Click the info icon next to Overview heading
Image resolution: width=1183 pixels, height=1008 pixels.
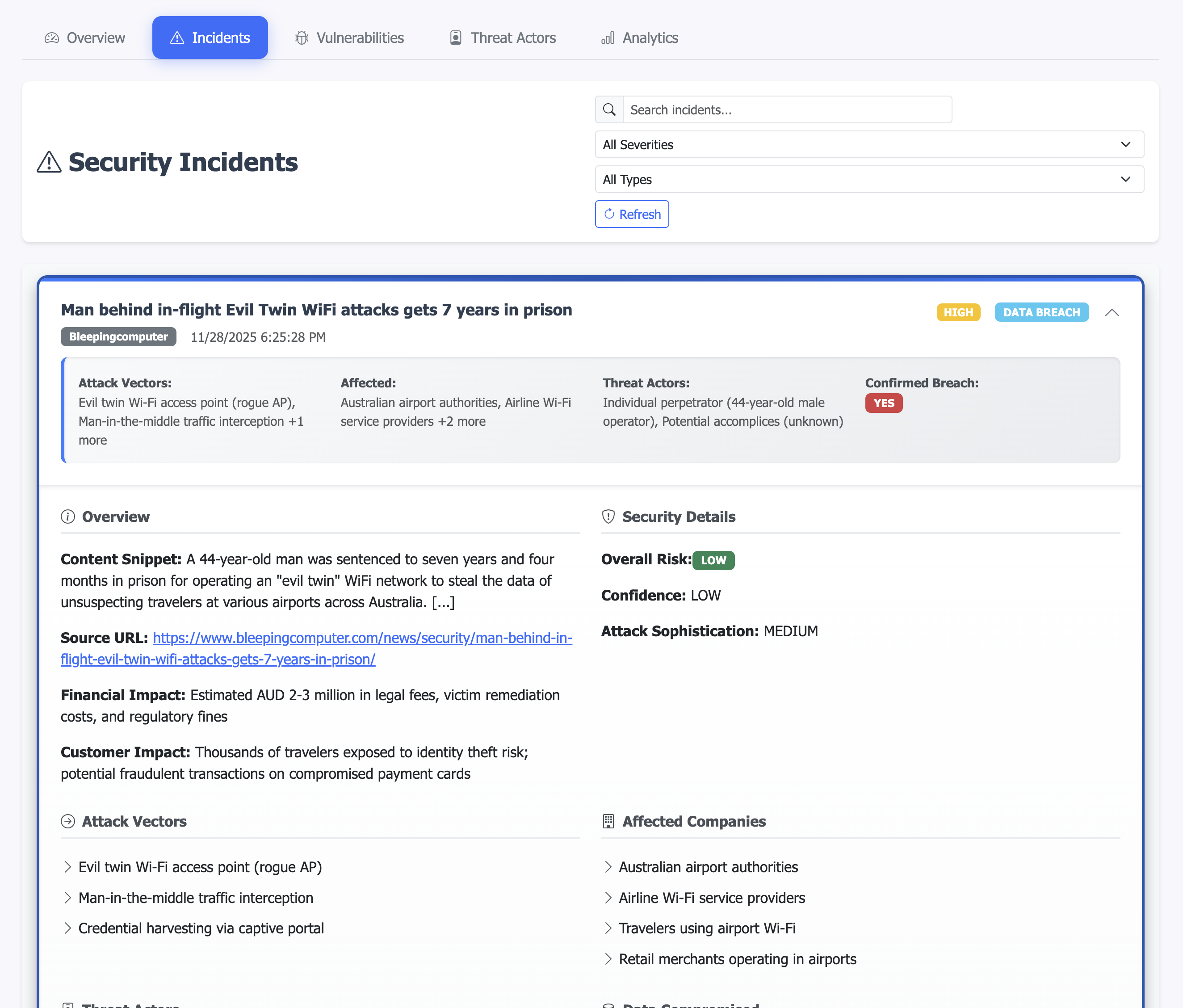[x=68, y=517]
